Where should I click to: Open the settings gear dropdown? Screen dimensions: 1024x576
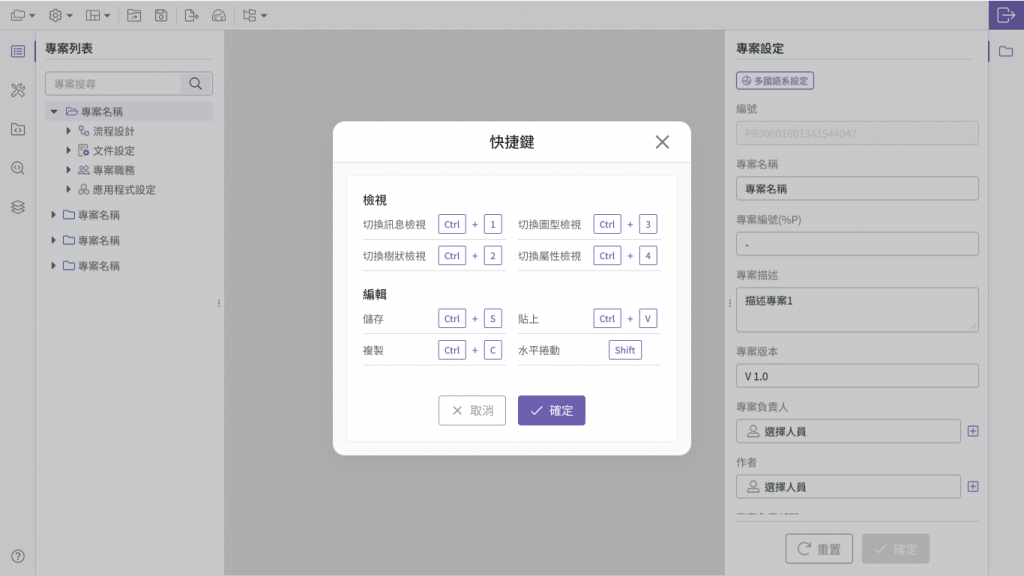click(61, 15)
